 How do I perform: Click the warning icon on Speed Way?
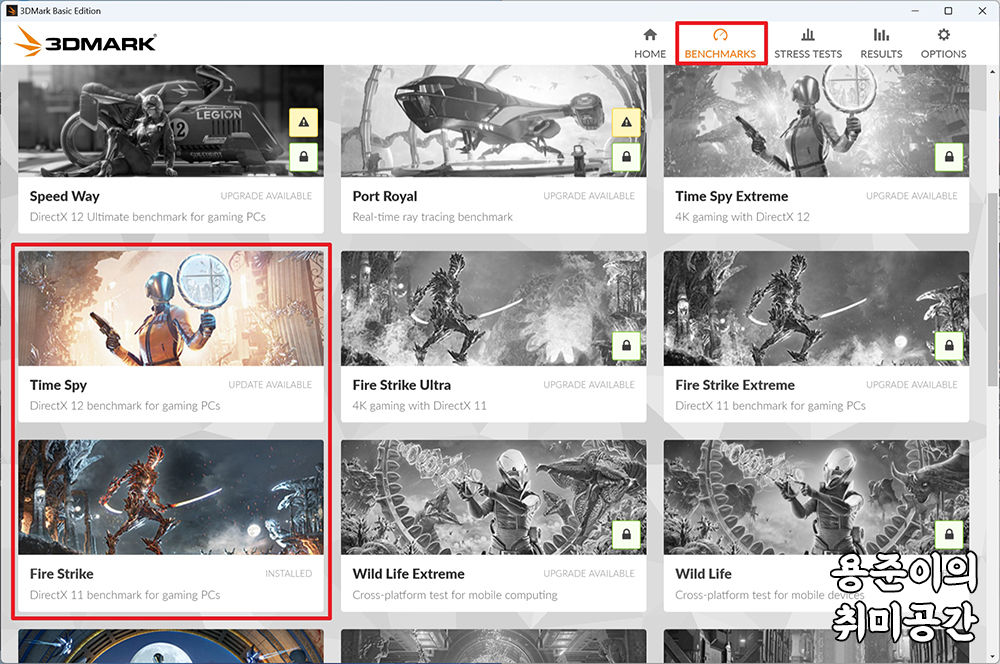click(x=304, y=122)
